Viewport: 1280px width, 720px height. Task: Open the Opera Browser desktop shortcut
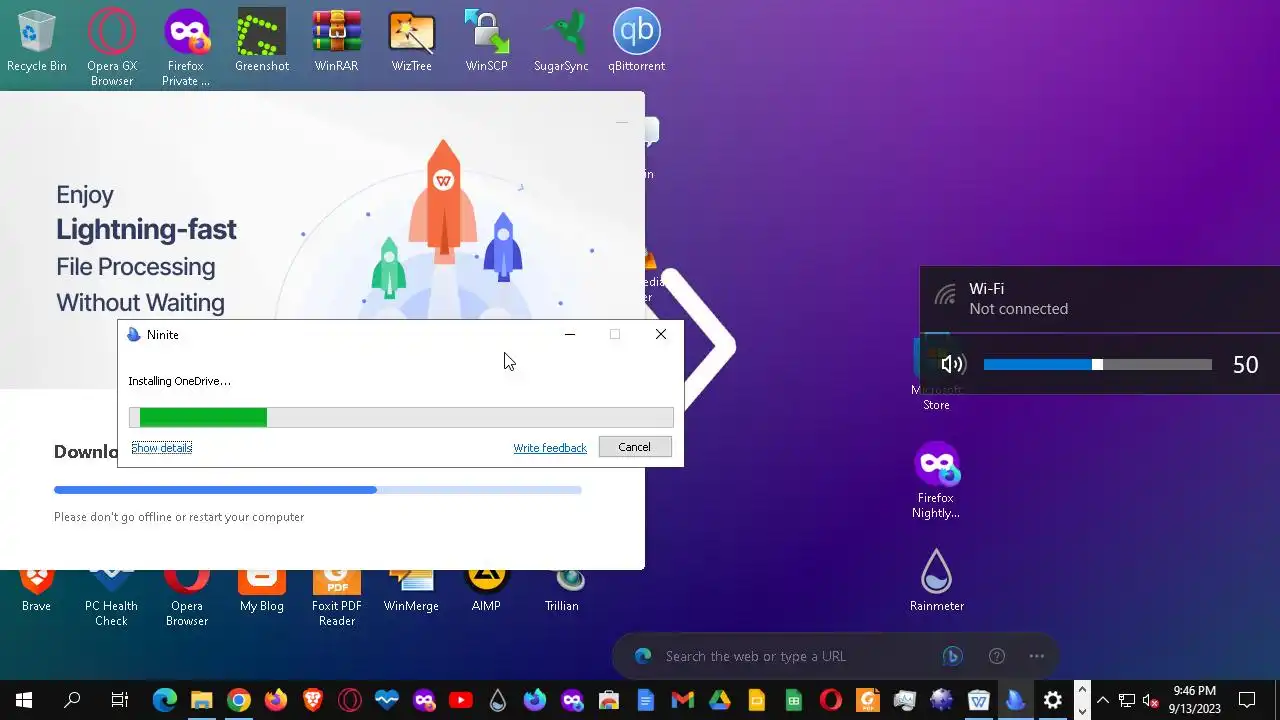coord(187,598)
